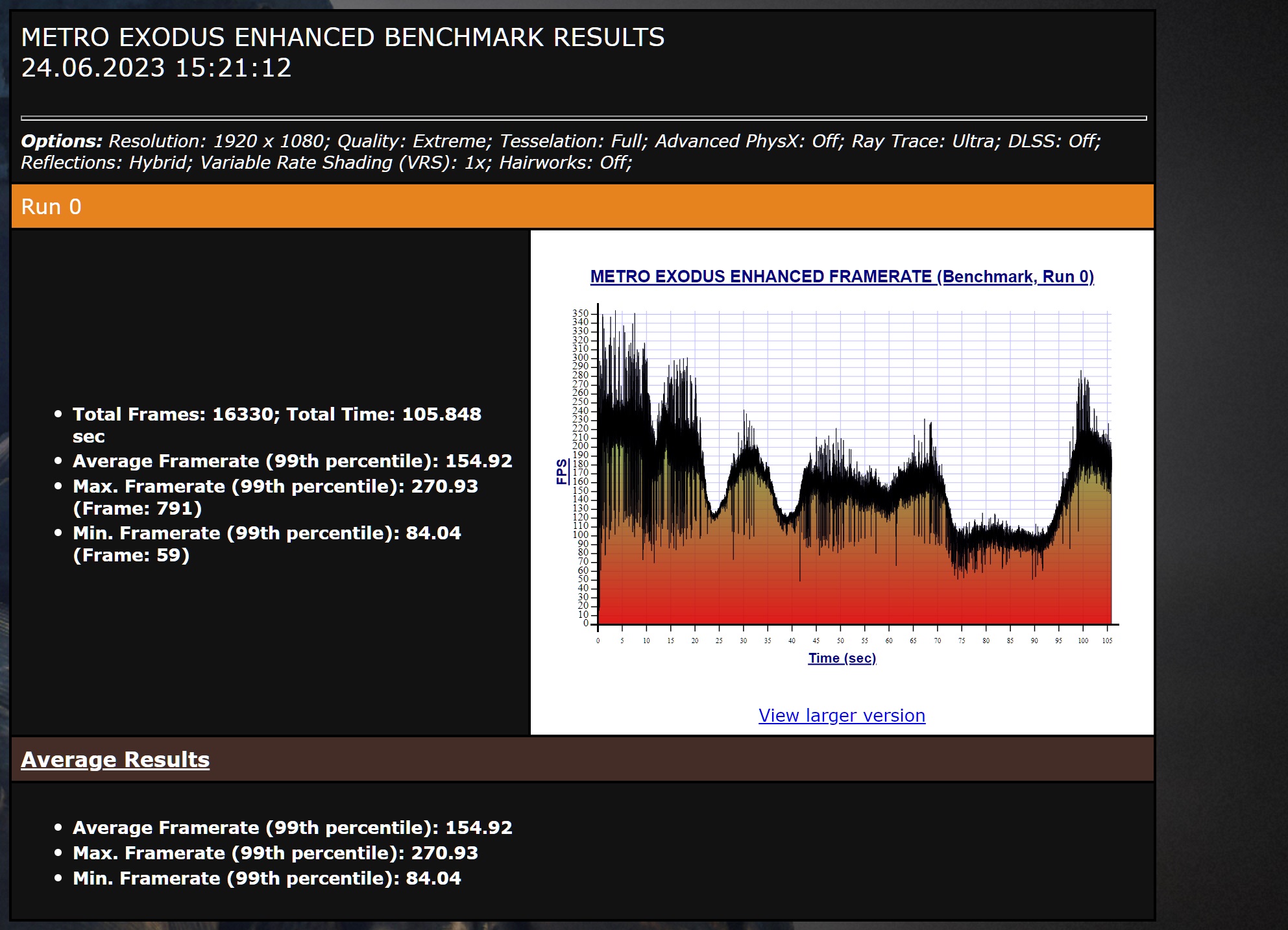Click the 105 label on time axis
Image resolution: width=1288 pixels, height=930 pixels.
coord(1107,641)
